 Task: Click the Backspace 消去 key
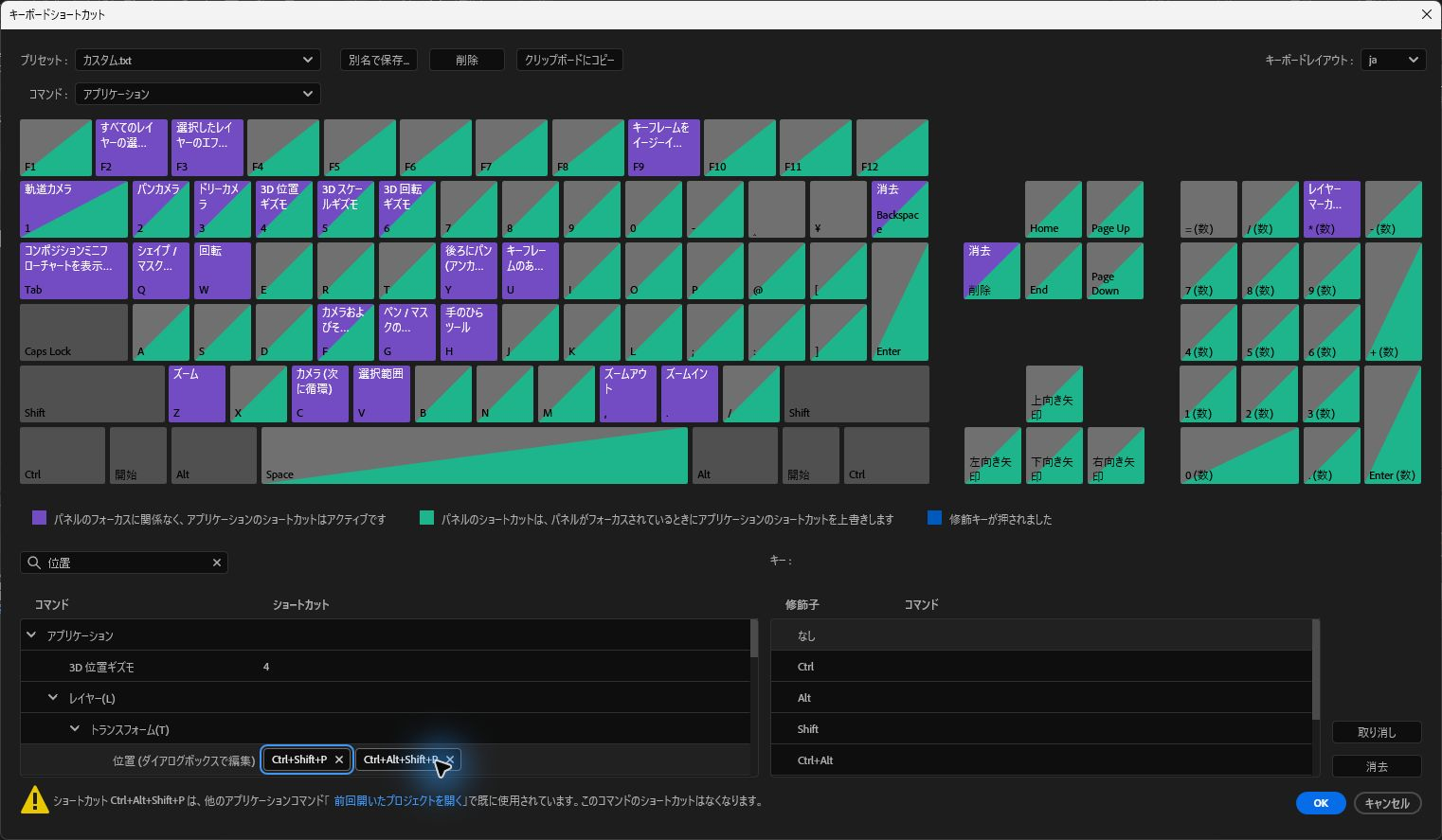(900, 209)
